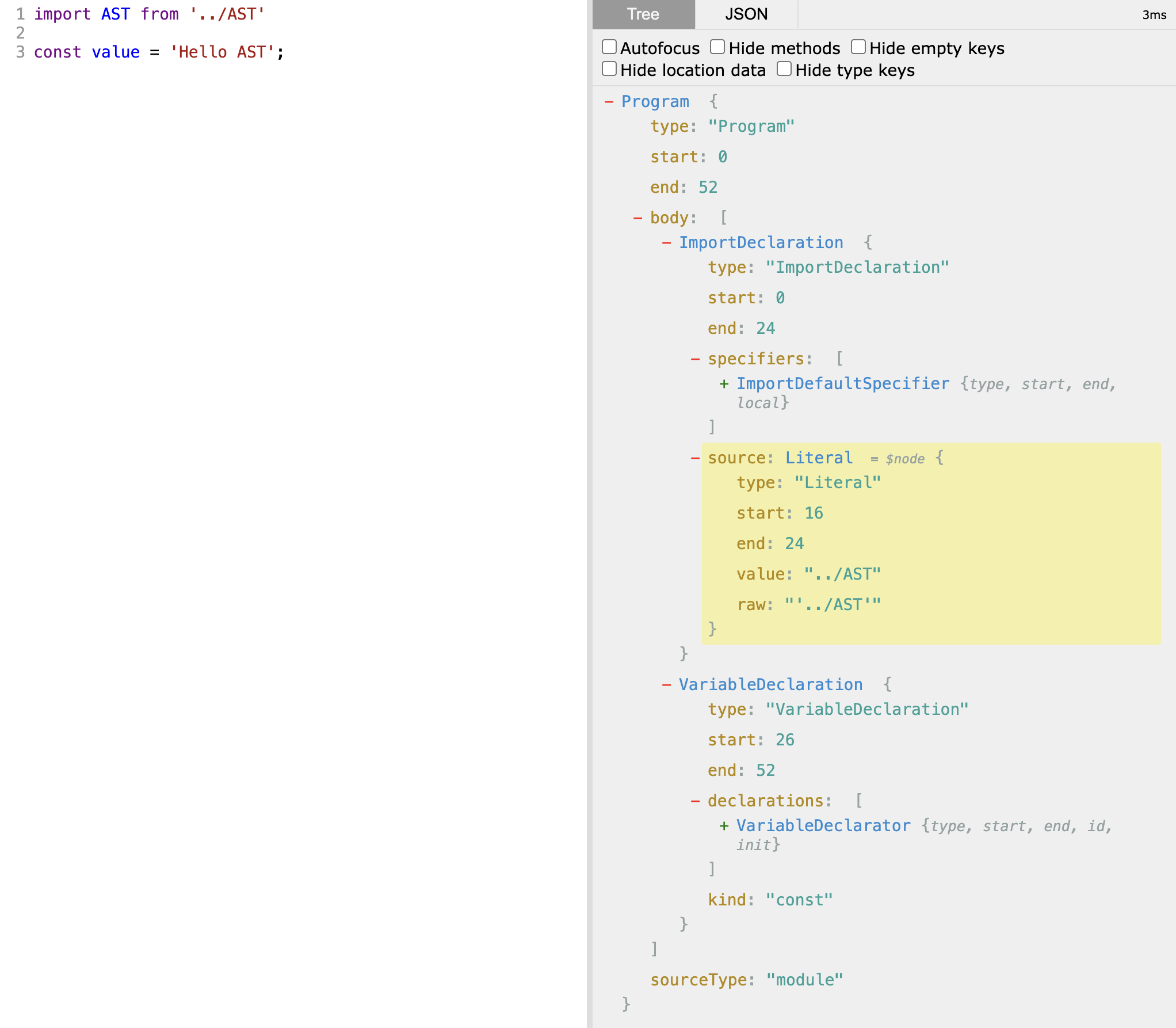Check Hide methods option
Image resolution: width=1176 pixels, height=1028 pixels.
coord(717,47)
